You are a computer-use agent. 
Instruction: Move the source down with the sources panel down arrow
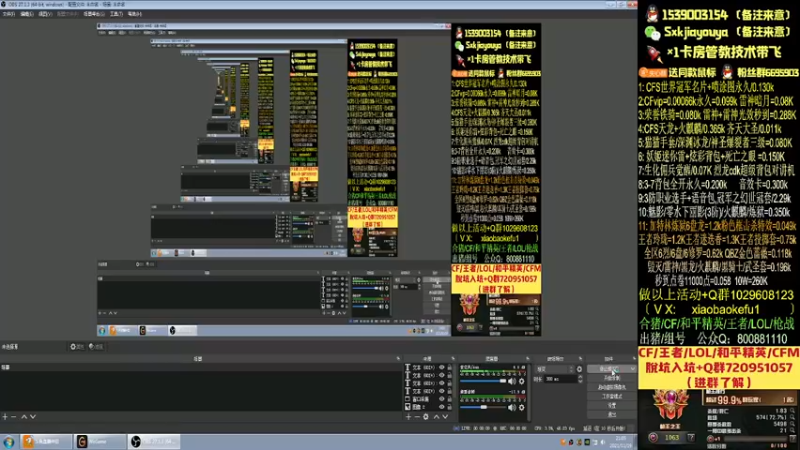tap(445, 417)
